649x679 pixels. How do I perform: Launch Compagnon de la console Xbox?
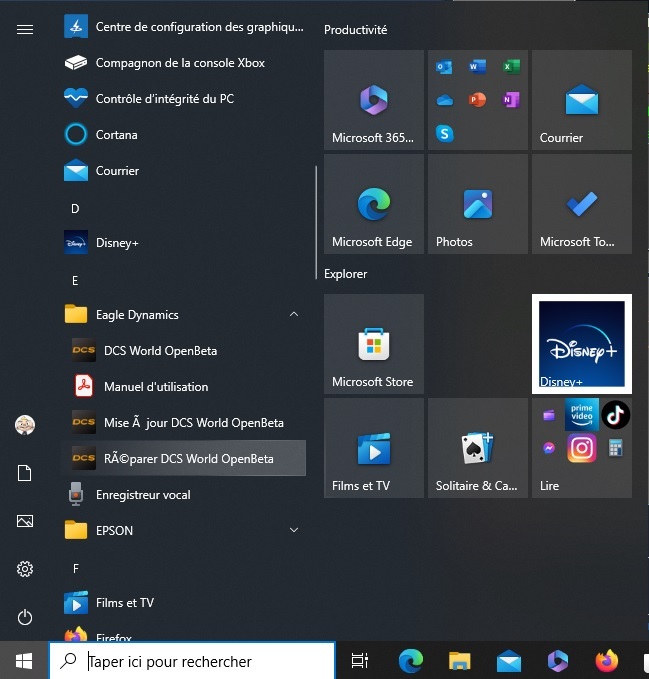[184, 63]
